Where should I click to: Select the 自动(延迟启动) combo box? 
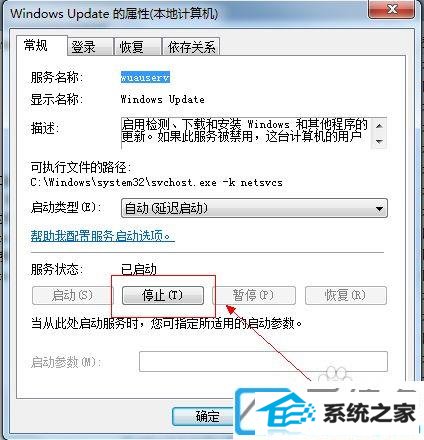[254, 209]
